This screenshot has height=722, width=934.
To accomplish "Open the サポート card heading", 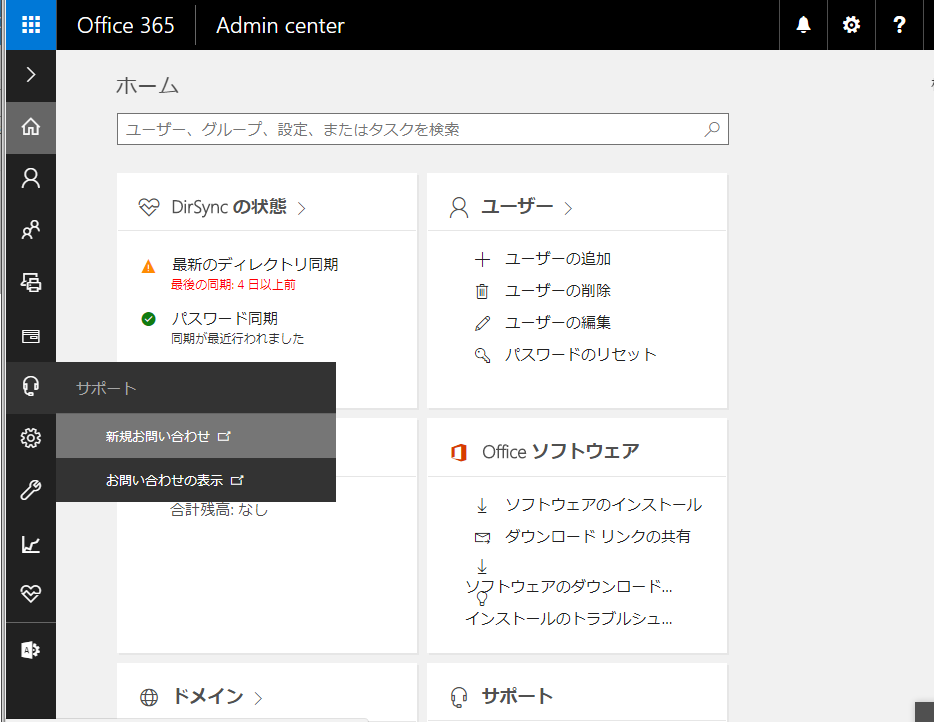I will click(x=517, y=696).
